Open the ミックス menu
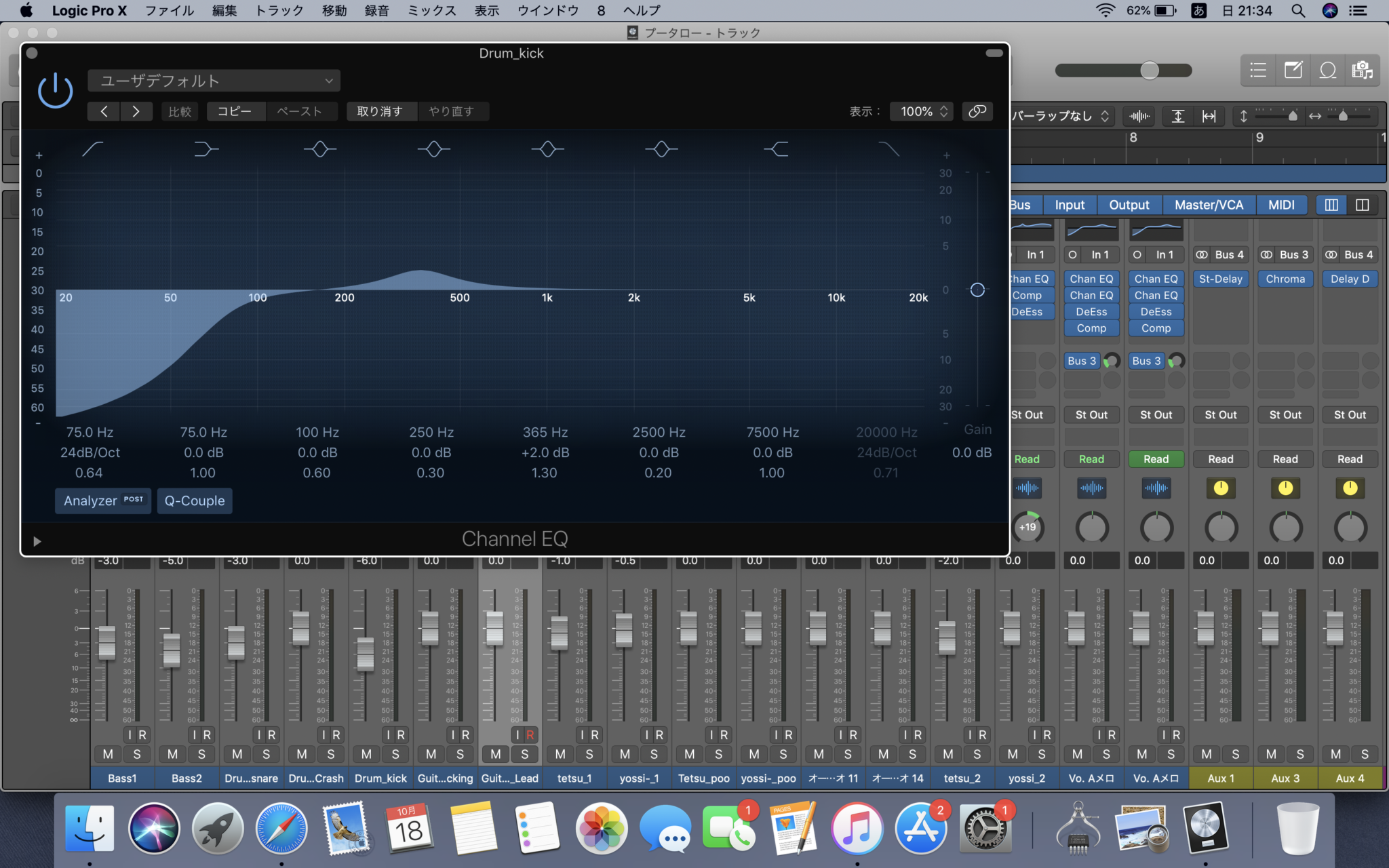The height and width of the screenshot is (868, 1389). point(431,10)
